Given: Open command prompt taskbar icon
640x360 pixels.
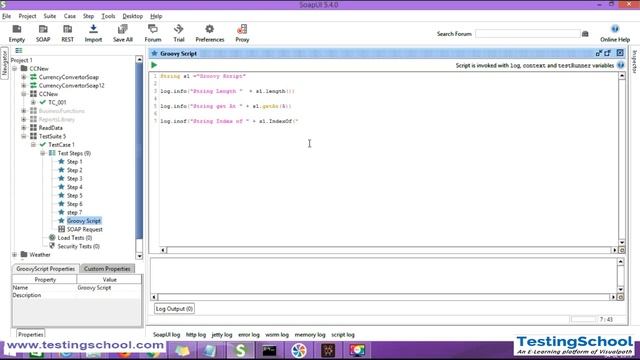Looking at the screenshot, I should (269, 350).
